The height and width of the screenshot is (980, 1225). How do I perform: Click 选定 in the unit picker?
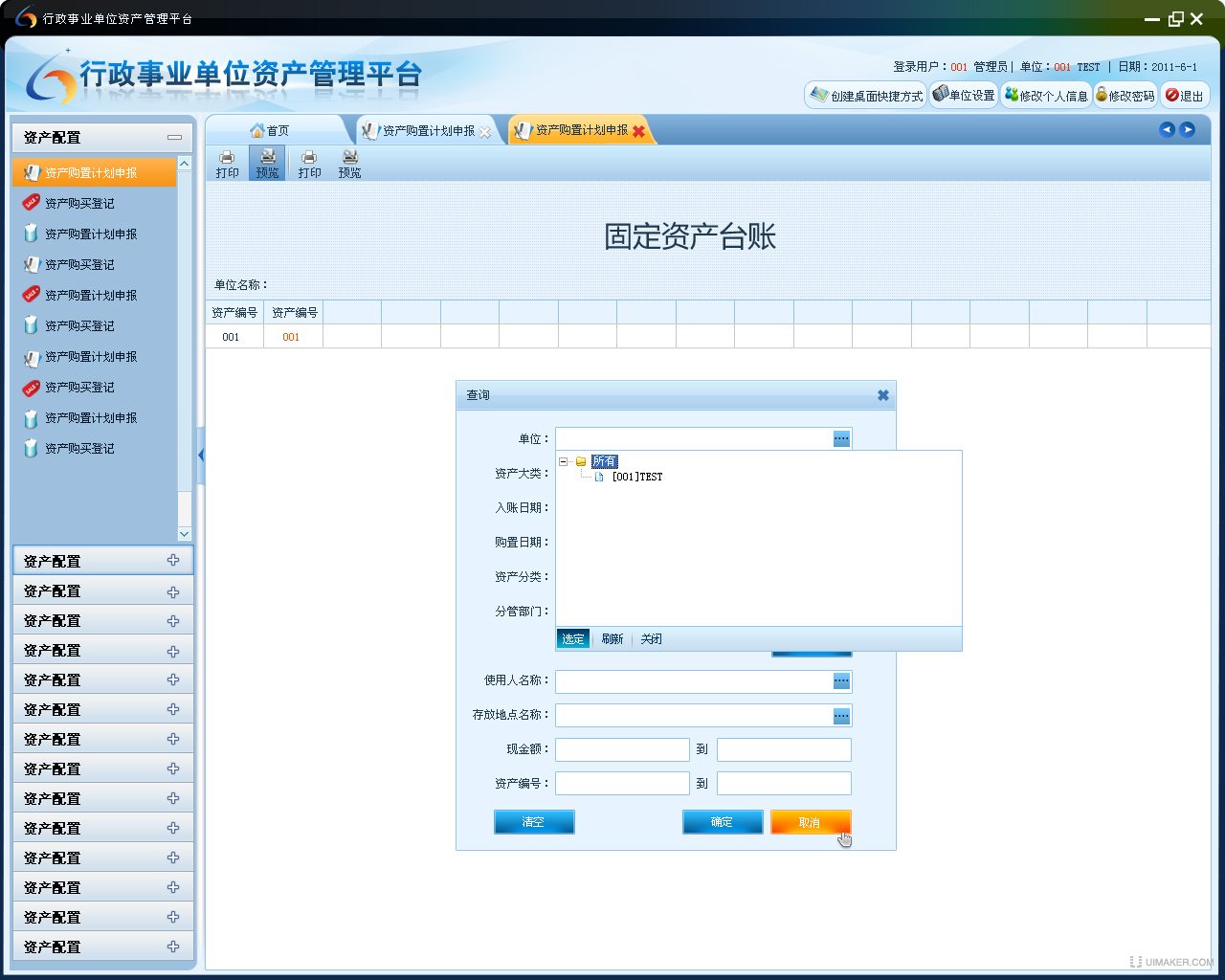pos(573,639)
